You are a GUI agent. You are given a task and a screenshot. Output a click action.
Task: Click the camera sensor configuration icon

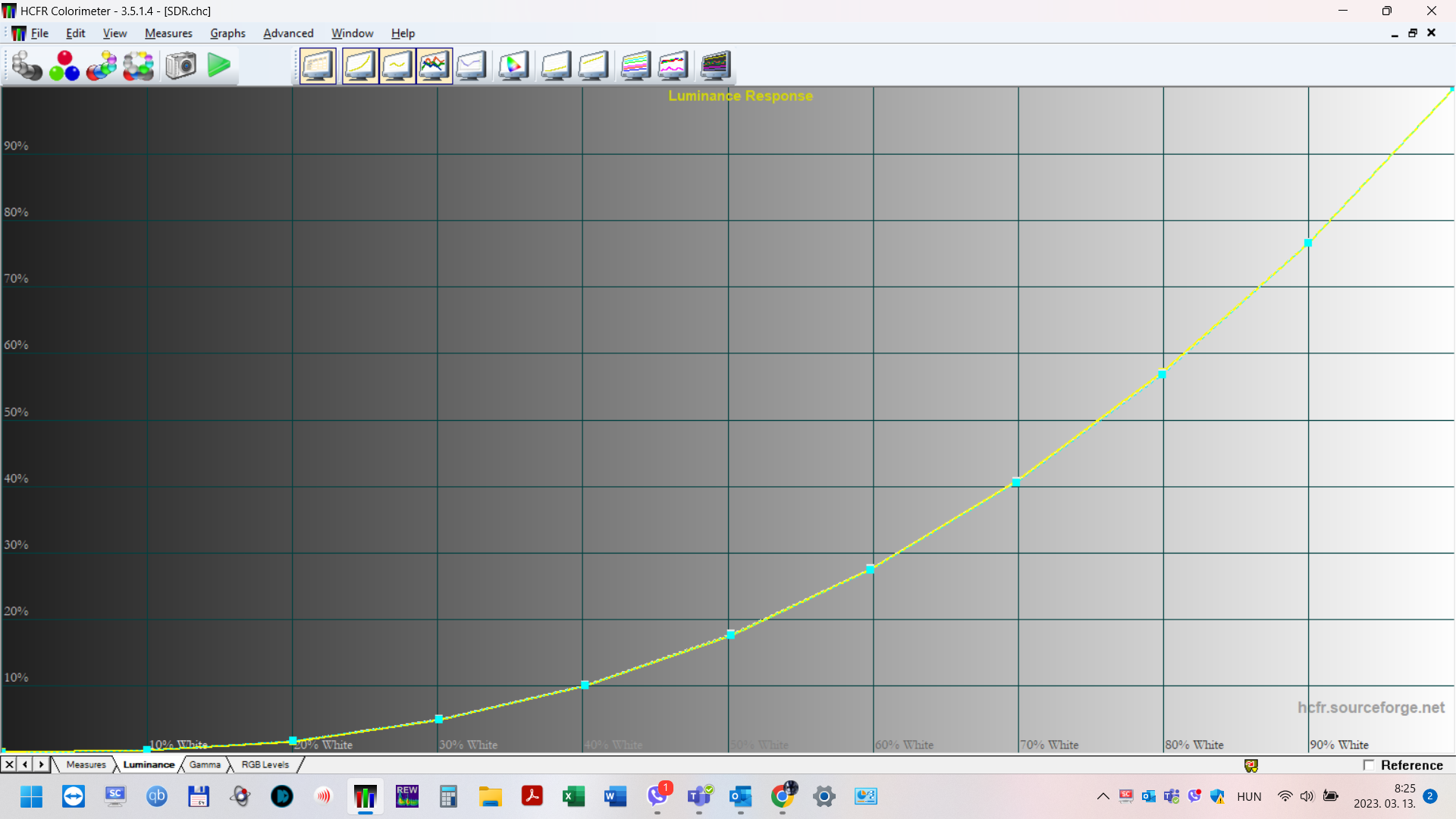point(180,66)
